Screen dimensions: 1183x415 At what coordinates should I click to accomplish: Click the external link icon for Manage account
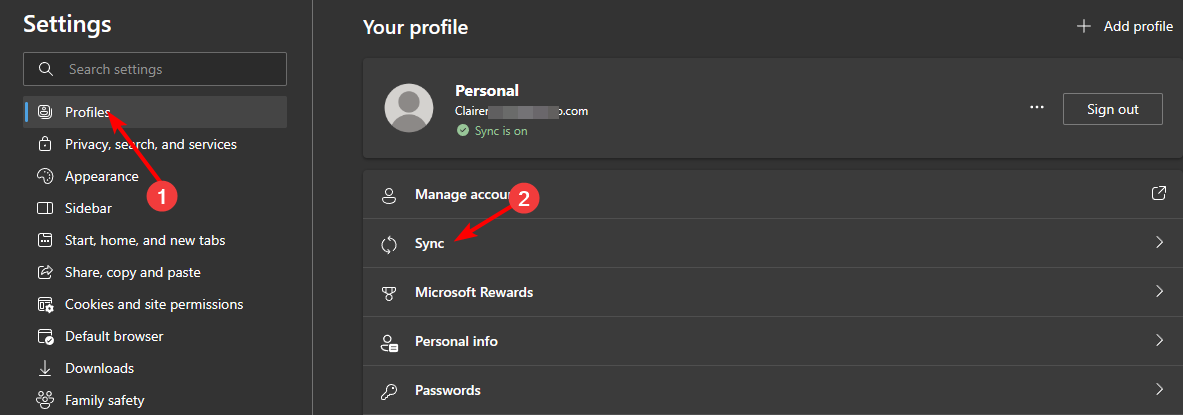click(x=1159, y=194)
